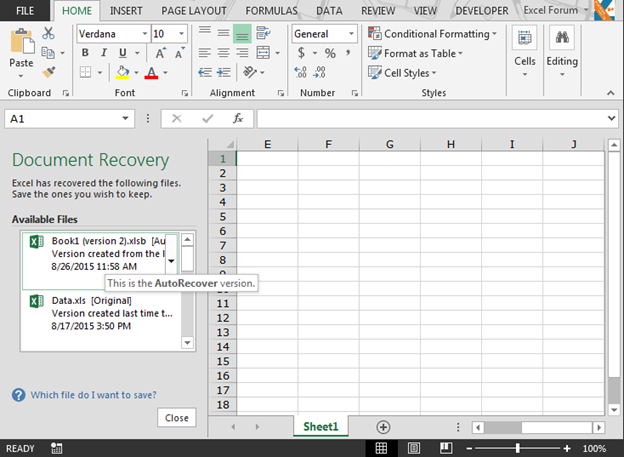This screenshot has width=624, height=457.
Task: Collapse the ribbon
Action: (610, 93)
